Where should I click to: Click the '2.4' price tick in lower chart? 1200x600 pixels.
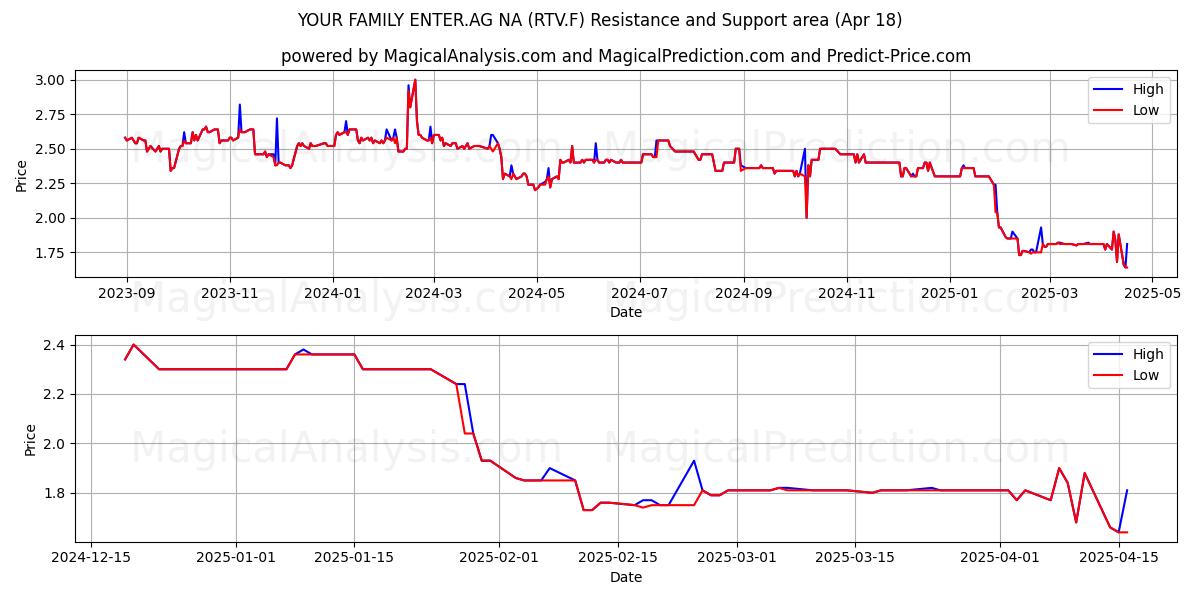point(54,345)
